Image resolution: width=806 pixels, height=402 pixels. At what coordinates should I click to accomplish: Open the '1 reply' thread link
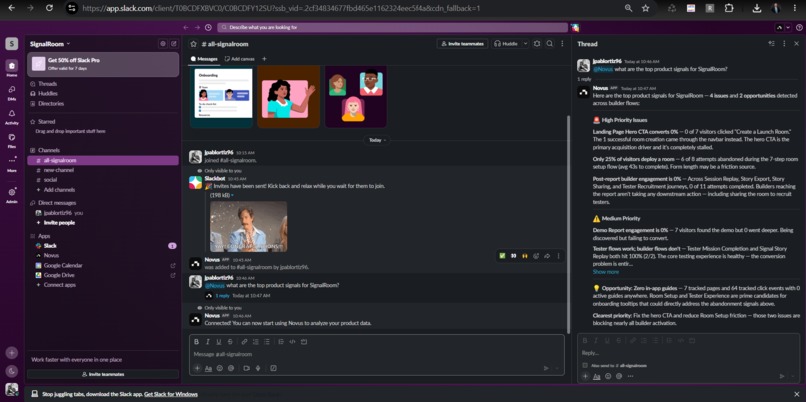(223, 296)
